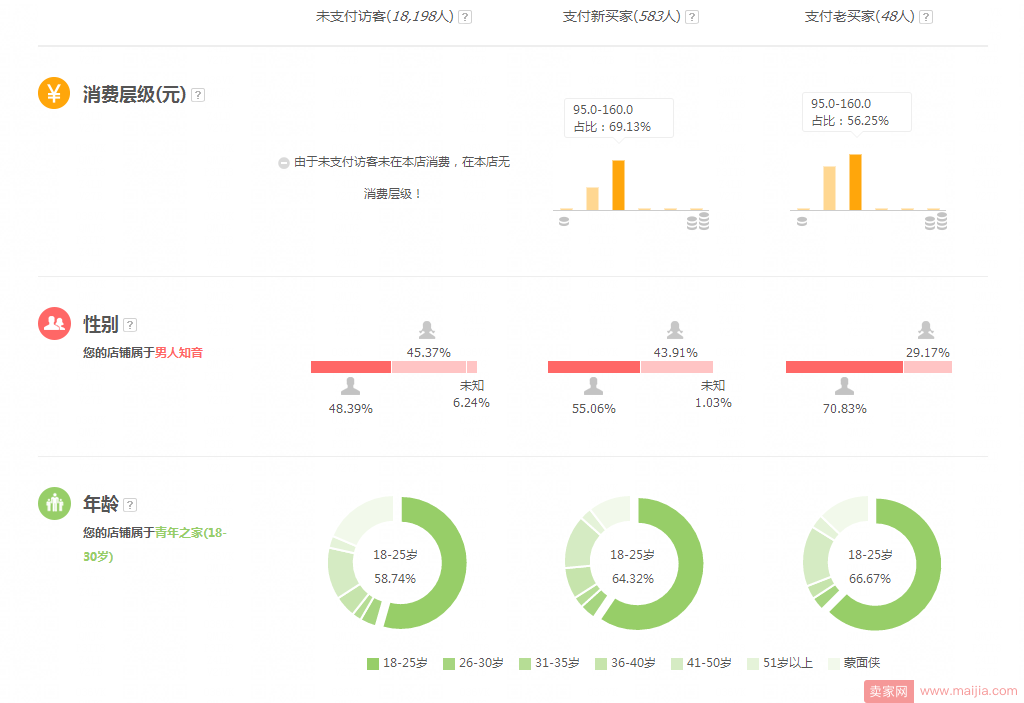Click the help icon beside 年龄
This screenshot has height=703, width=1024.
pyautogui.click(x=130, y=504)
